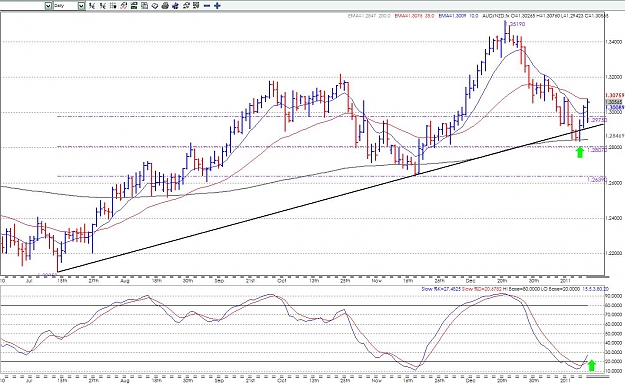The image size is (625, 384).
Task: Click the 1.32000 price axis value
Action: click(x=613, y=77)
